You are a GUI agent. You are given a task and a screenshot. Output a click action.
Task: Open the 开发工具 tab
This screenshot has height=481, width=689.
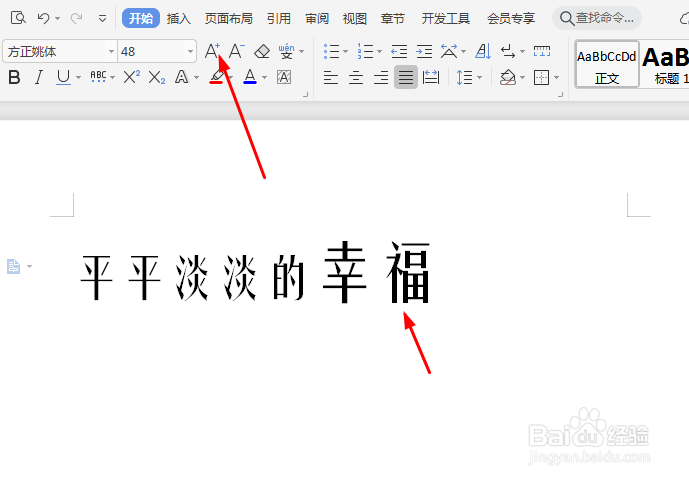point(446,18)
